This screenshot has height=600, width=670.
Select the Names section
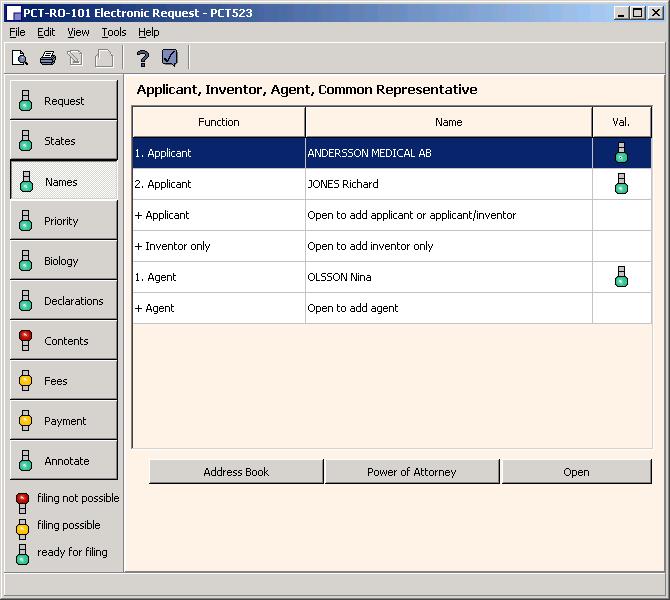[x=64, y=180]
